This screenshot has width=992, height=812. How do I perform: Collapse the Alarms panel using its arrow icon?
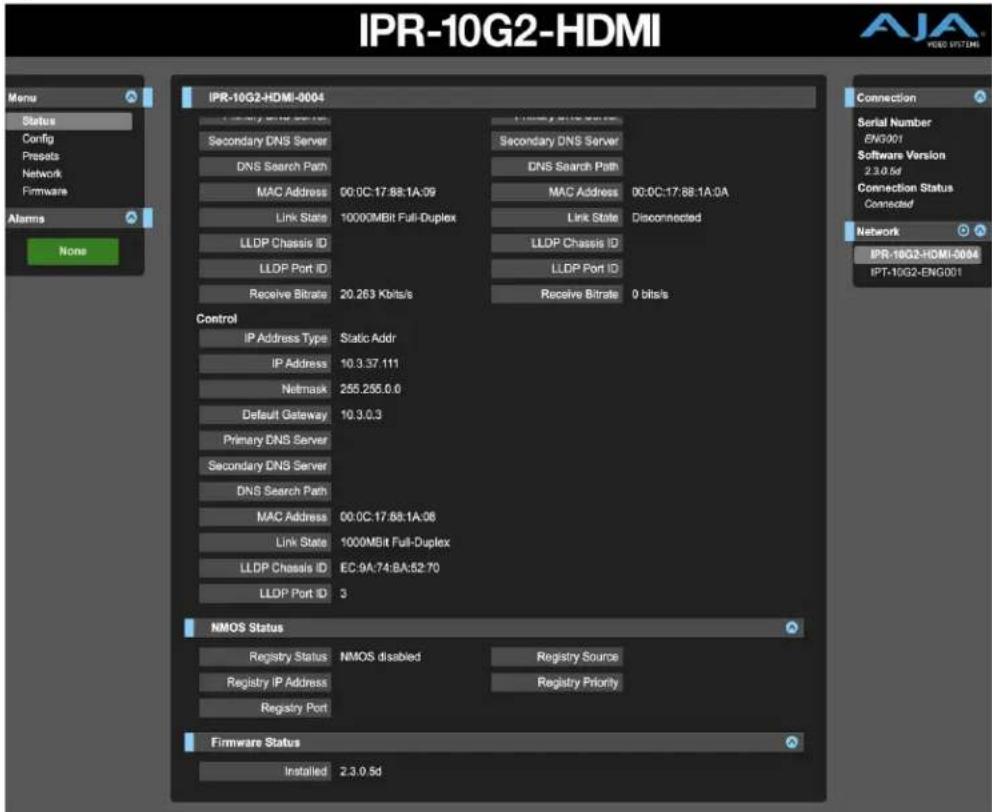pyautogui.click(x=131, y=217)
